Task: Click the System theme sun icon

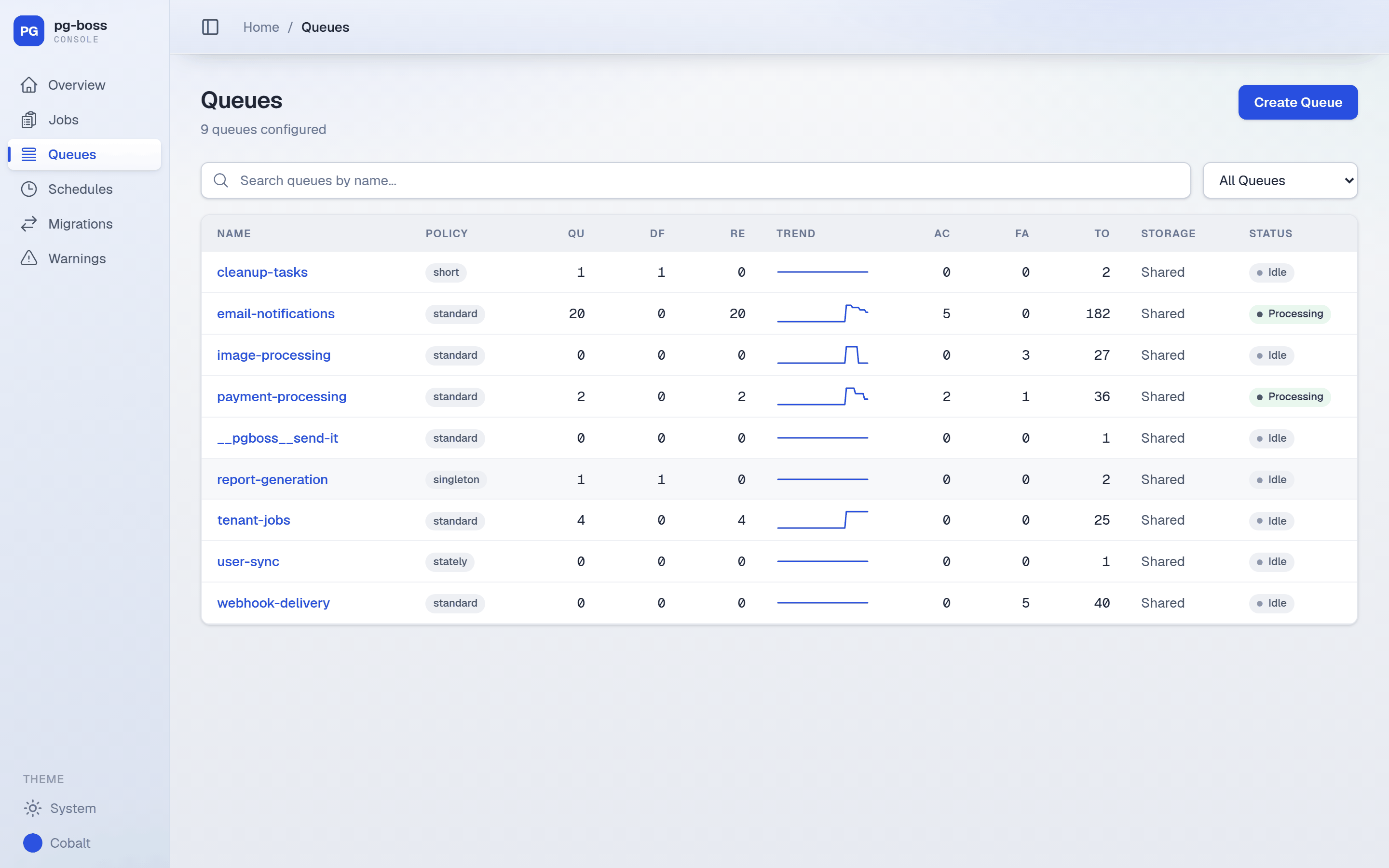Action: 33,808
